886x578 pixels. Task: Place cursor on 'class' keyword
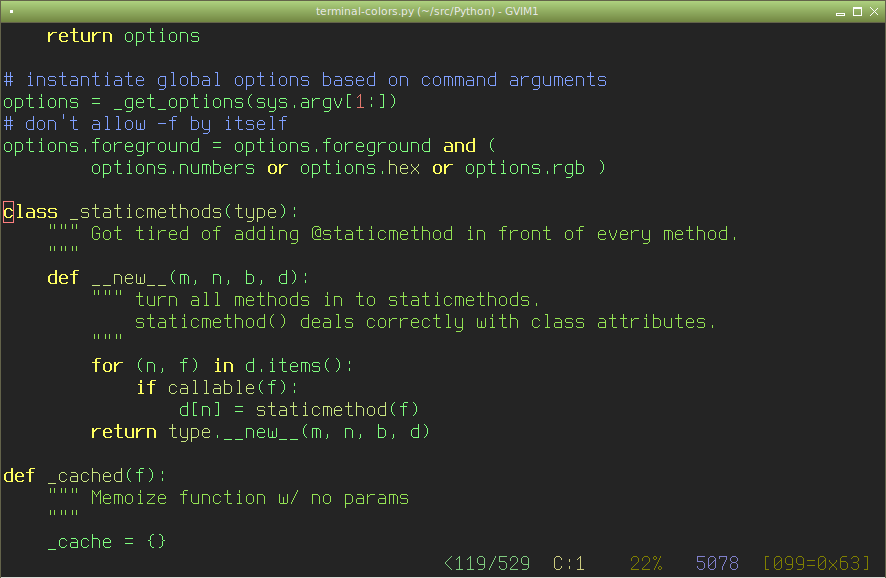tap(31, 212)
